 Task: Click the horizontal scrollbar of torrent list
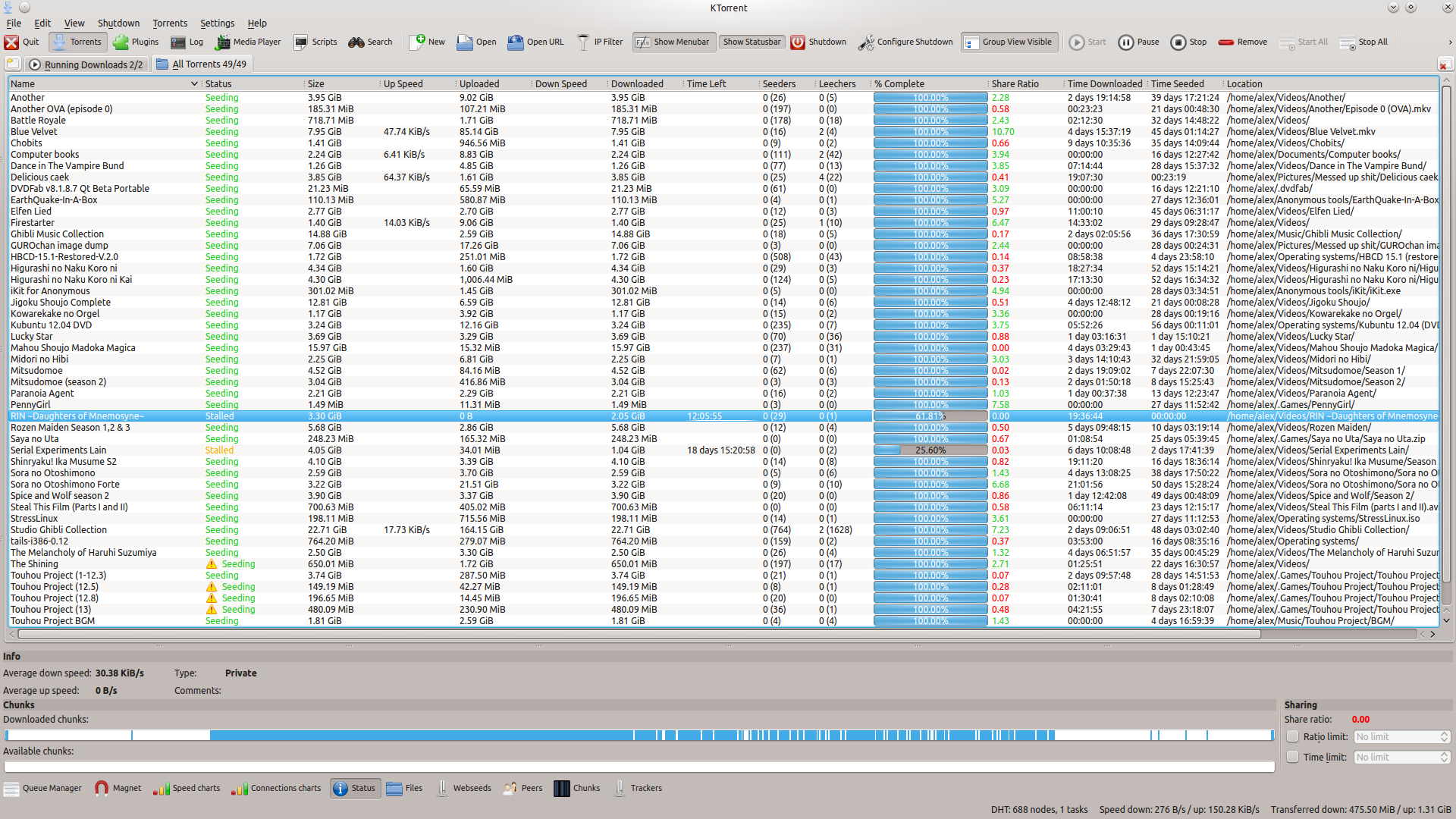[x=639, y=634]
